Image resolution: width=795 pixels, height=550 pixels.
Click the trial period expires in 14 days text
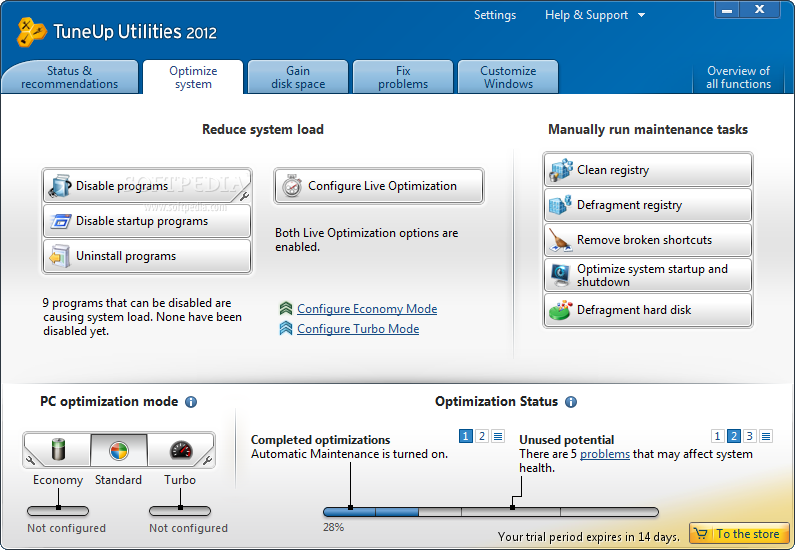[589, 537]
